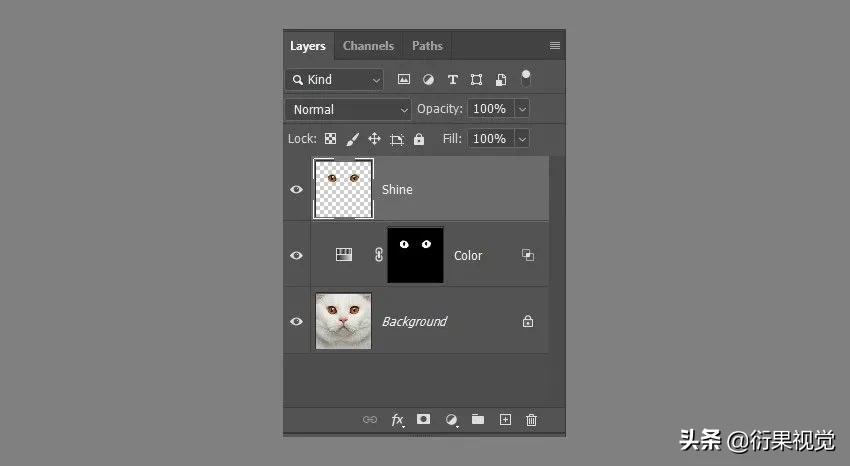
Task: Open the Layers panel menu
Action: click(555, 46)
